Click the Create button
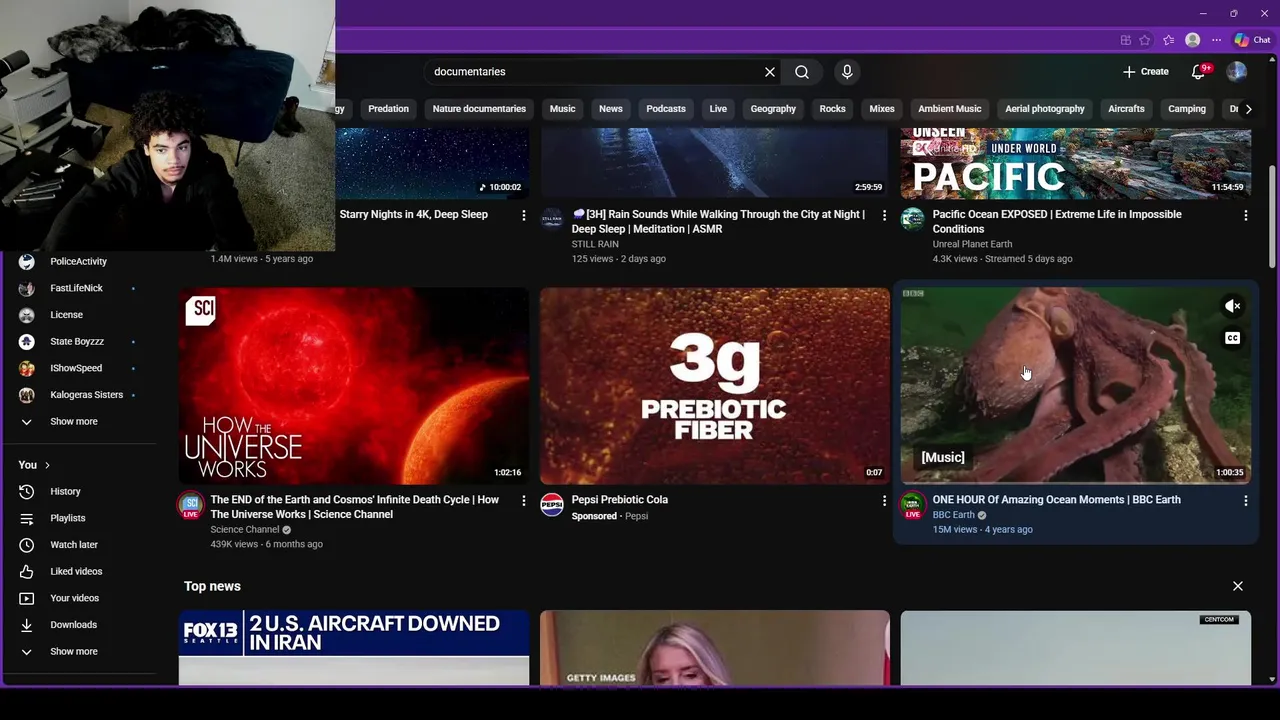The width and height of the screenshot is (1280, 720). coord(1145,72)
